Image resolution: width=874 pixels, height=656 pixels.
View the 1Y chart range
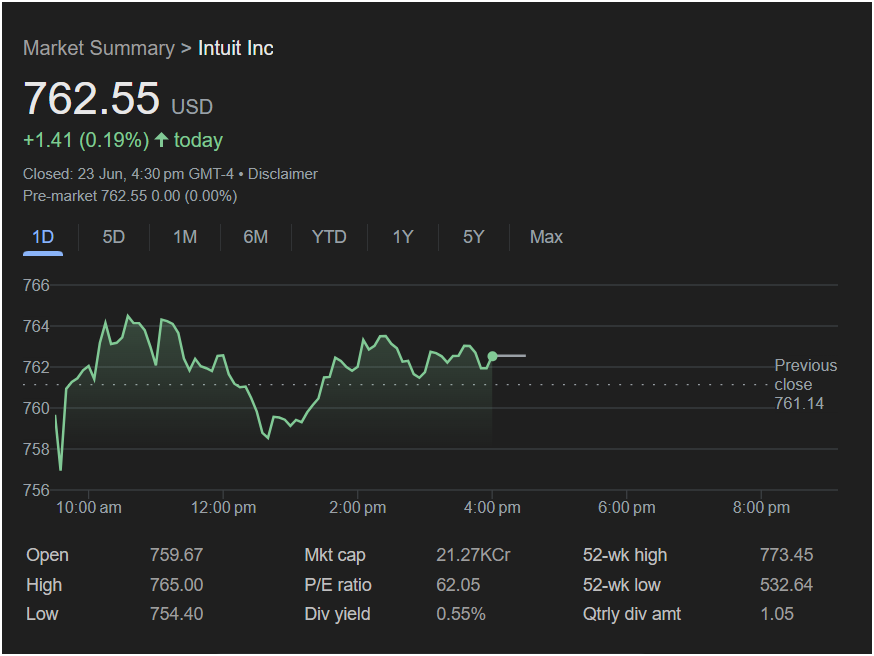403,237
